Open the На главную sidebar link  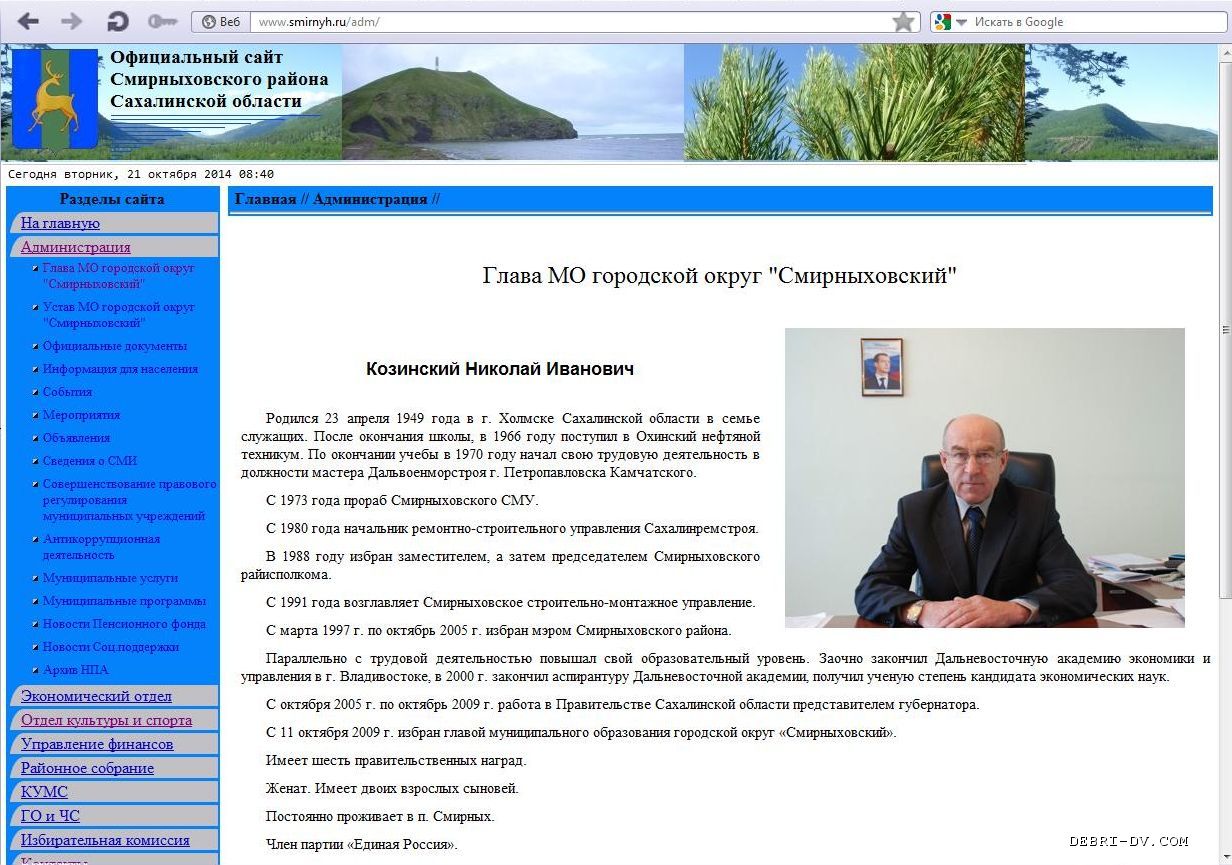tap(60, 223)
